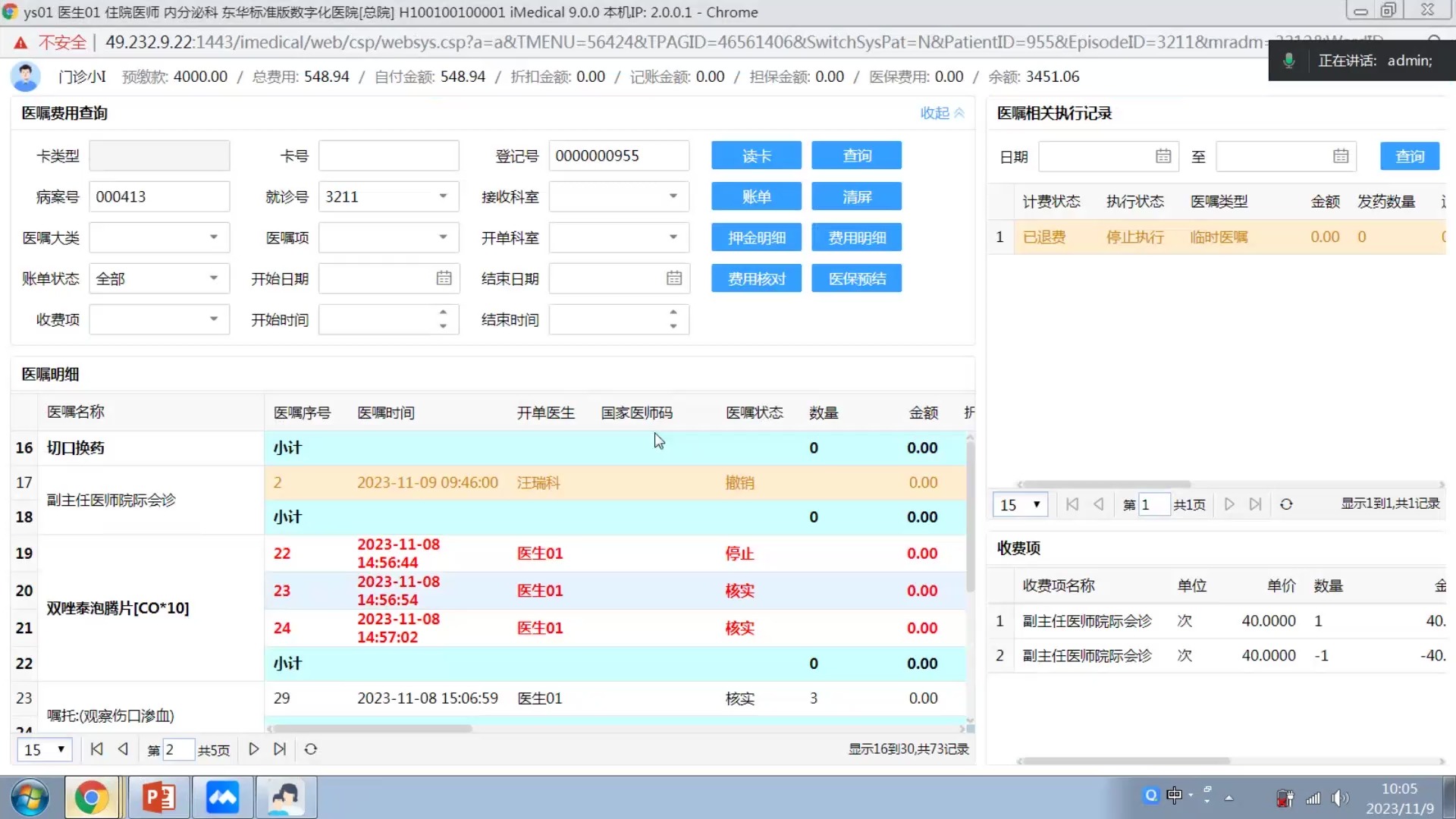Refresh the 医嘱明细 table list

point(311,749)
